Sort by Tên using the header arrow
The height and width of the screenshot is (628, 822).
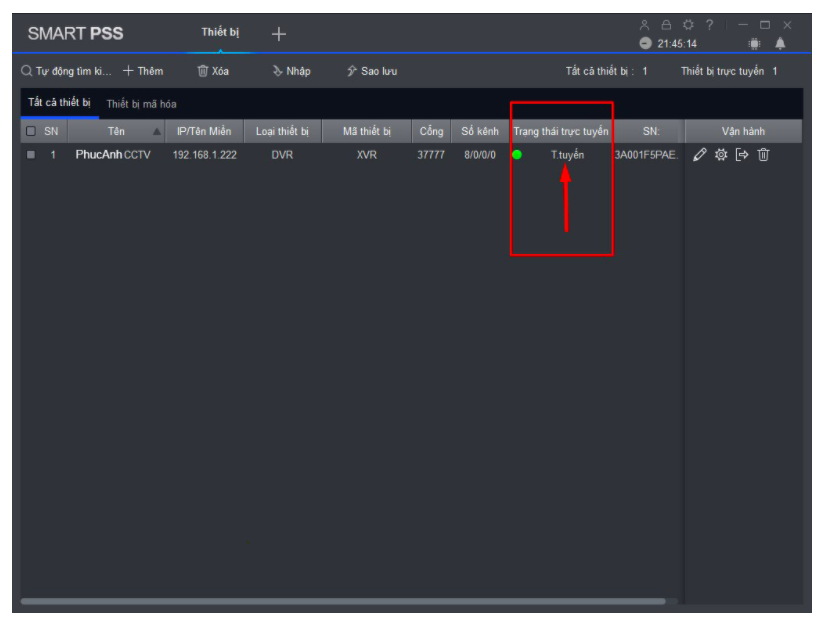[156, 132]
